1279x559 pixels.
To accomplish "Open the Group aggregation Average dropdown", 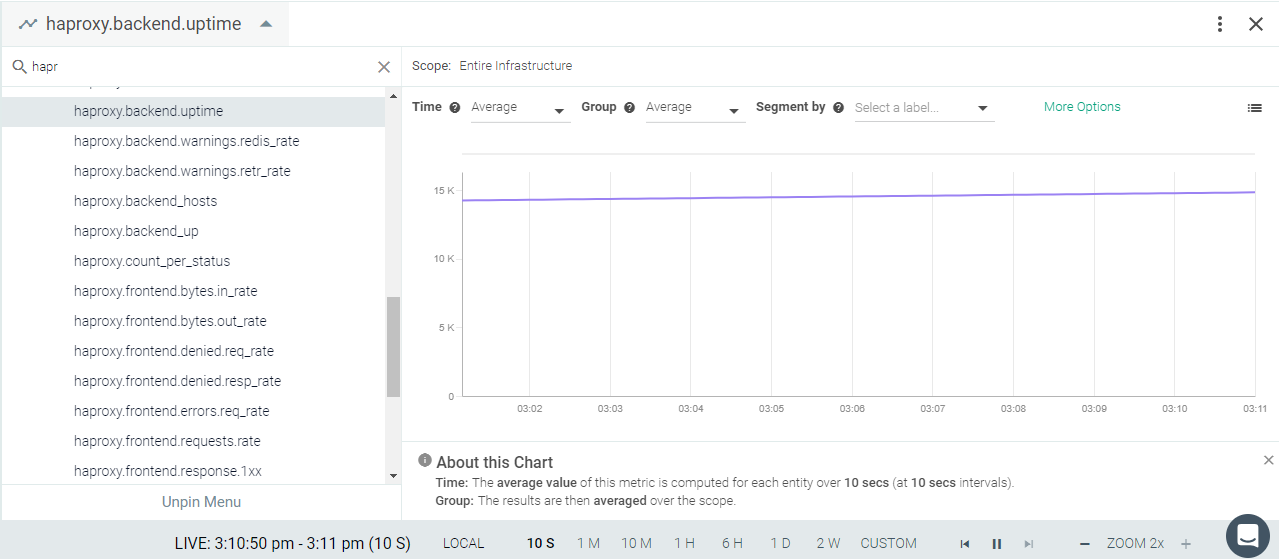I will click(x=695, y=108).
